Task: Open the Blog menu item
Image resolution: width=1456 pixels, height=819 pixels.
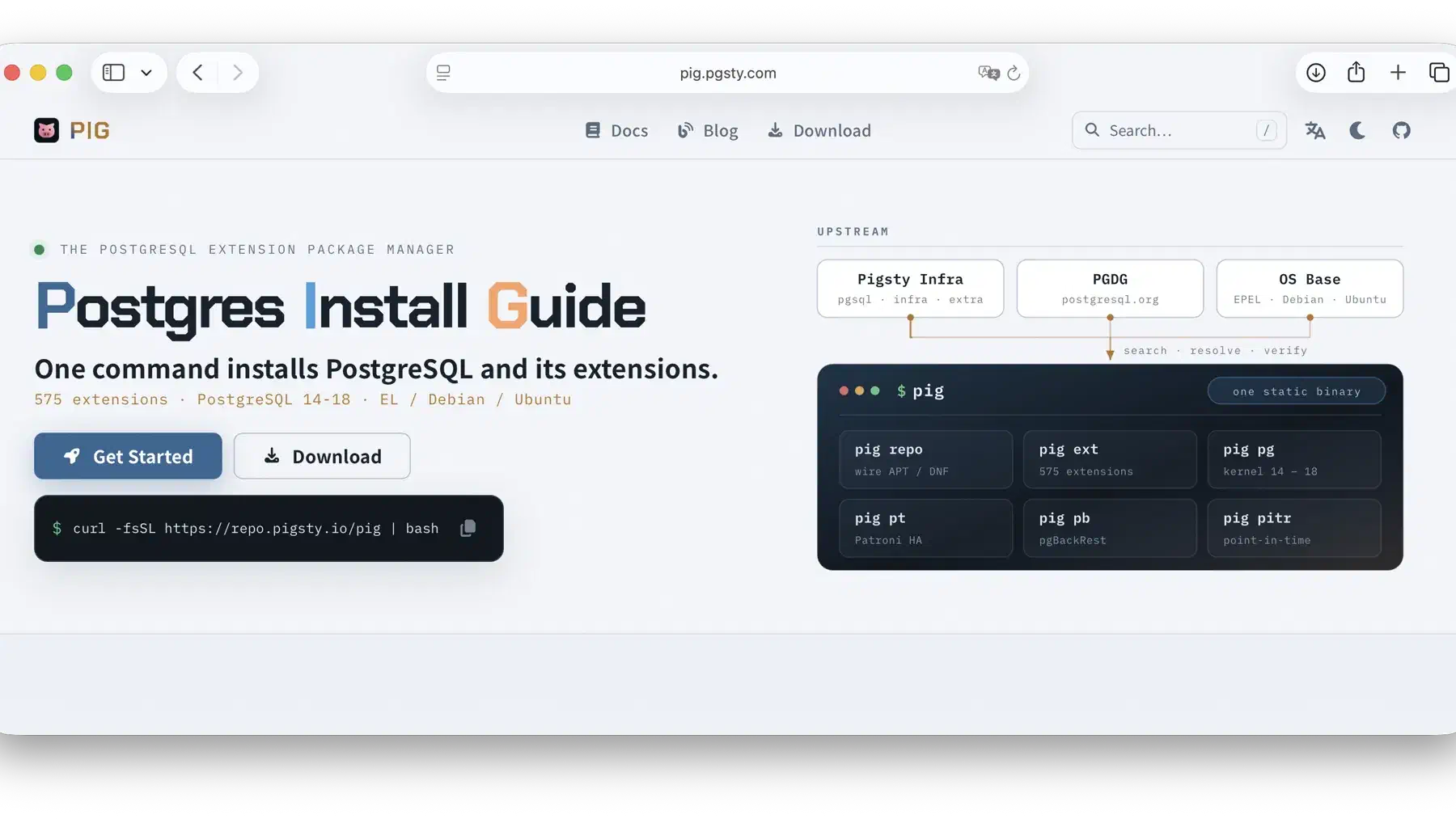Action: click(708, 130)
